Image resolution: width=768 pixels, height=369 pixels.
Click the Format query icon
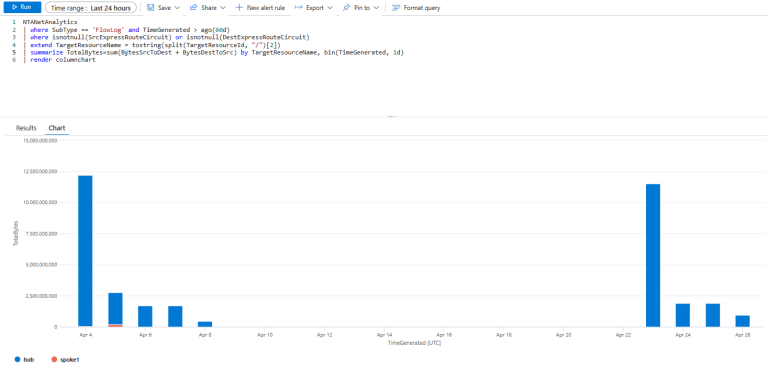[x=396, y=8]
